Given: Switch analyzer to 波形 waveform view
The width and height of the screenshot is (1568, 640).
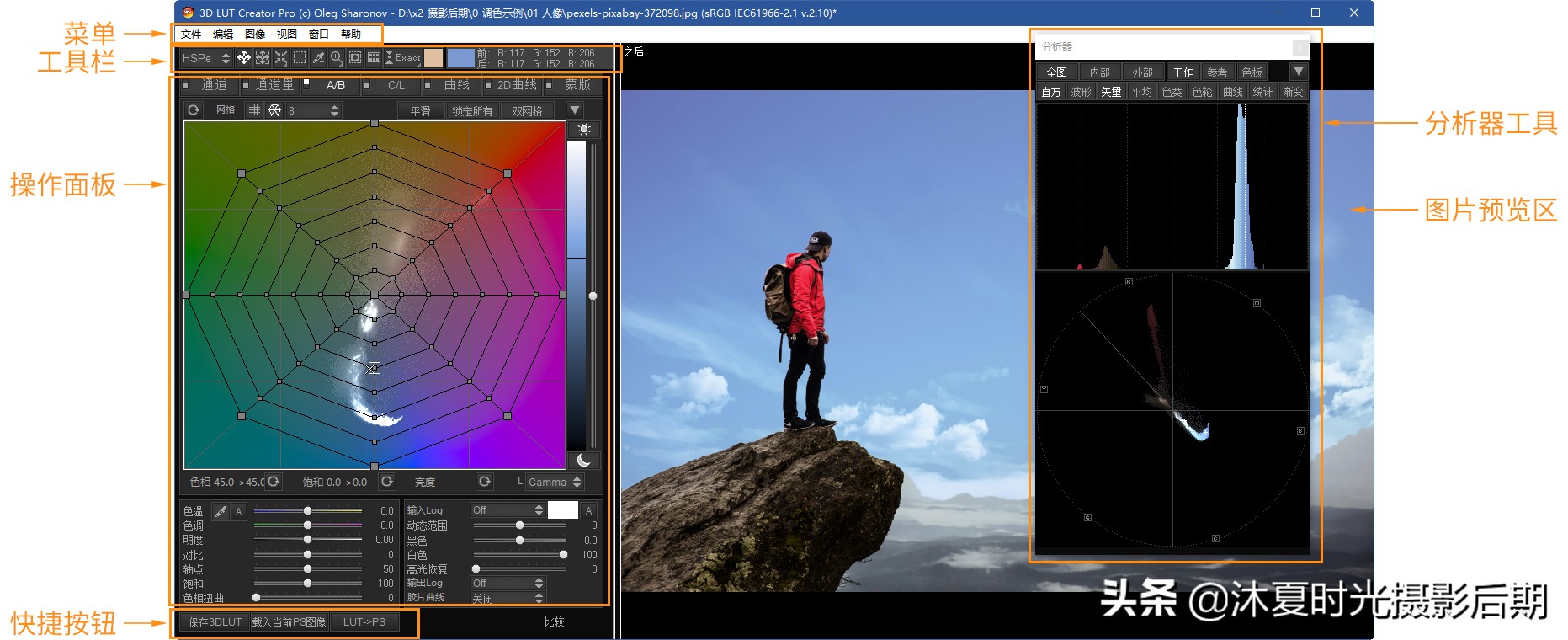Looking at the screenshot, I should pos(1081,92).
